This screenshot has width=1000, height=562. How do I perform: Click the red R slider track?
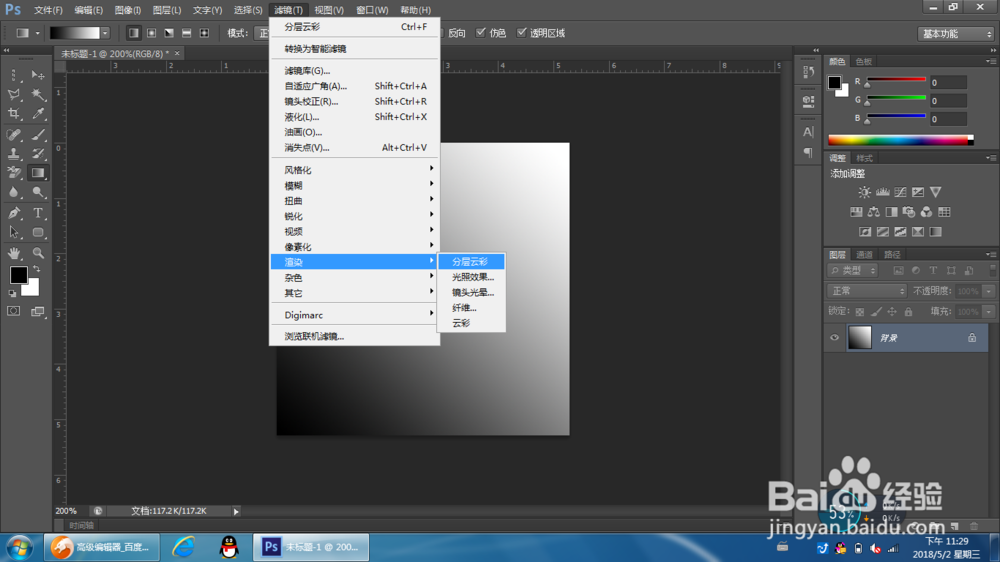click(x=896, y=80)
